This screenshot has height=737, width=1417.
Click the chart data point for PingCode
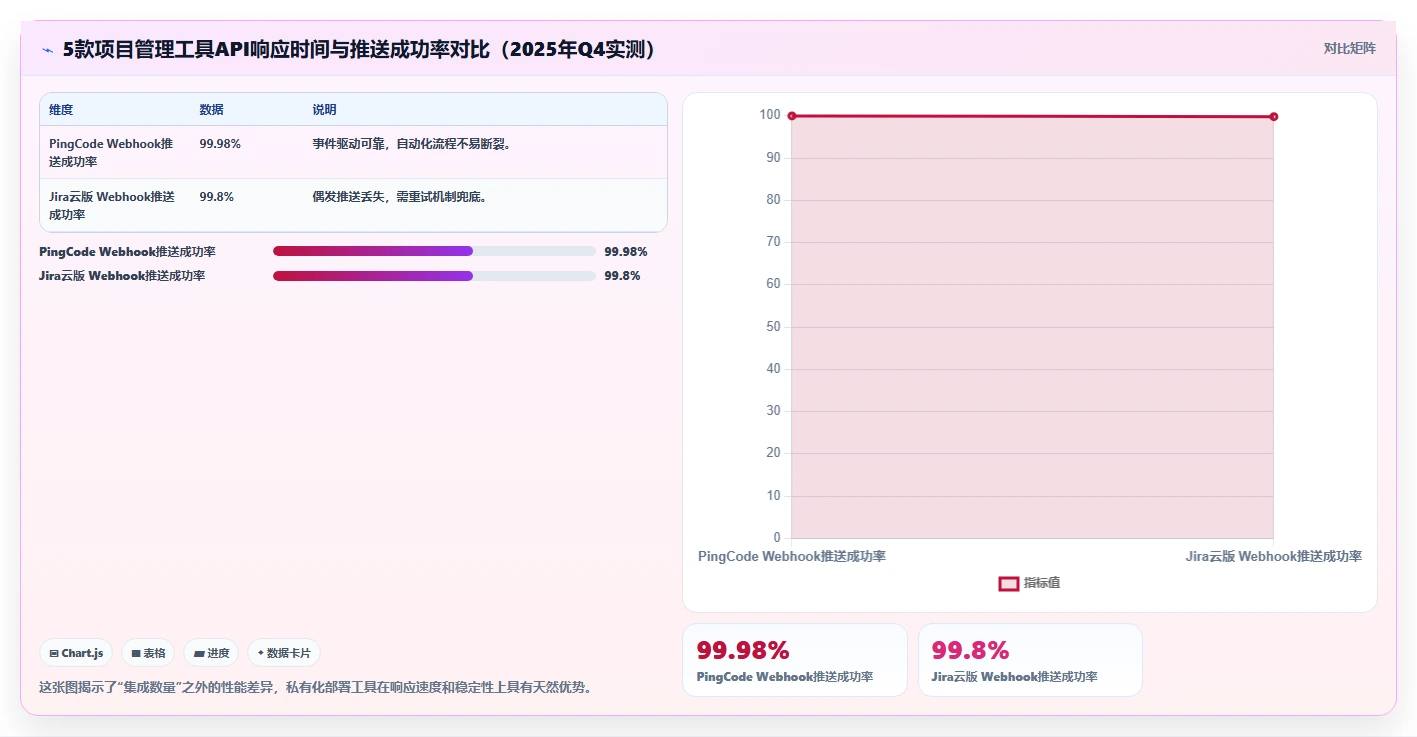coord(792,116)
